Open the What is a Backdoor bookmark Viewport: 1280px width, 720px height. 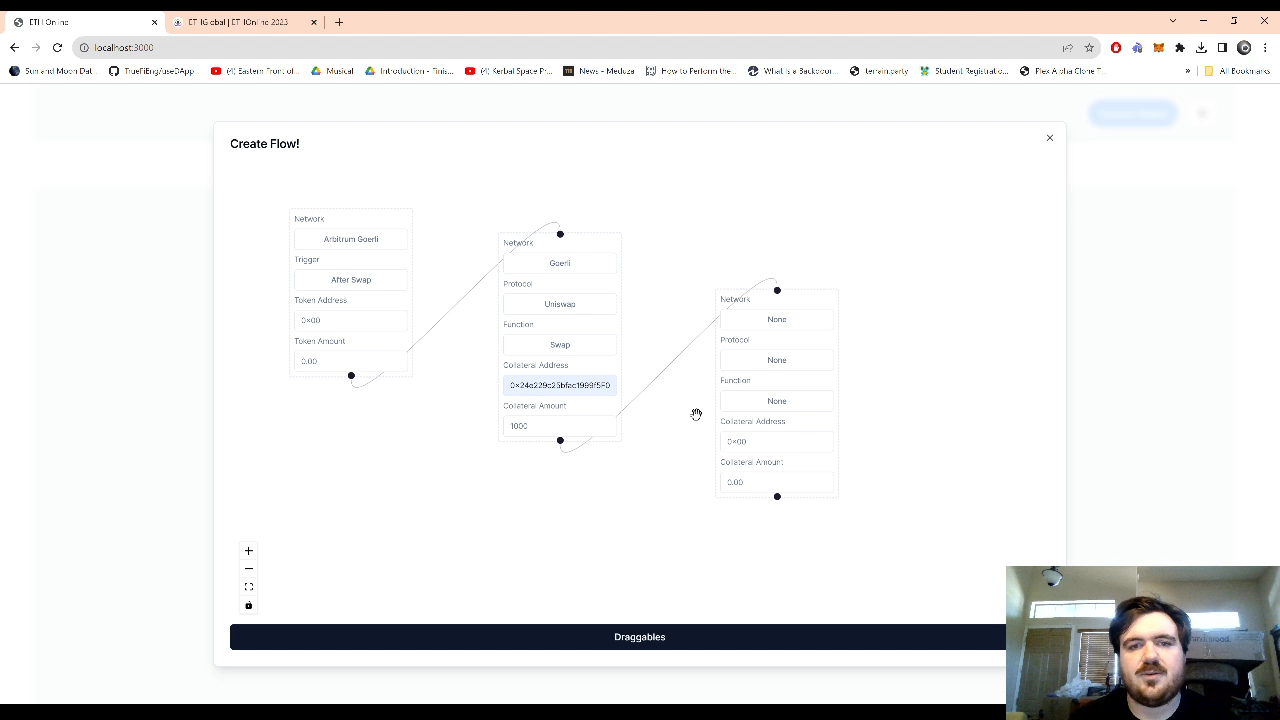click(792, 71)
